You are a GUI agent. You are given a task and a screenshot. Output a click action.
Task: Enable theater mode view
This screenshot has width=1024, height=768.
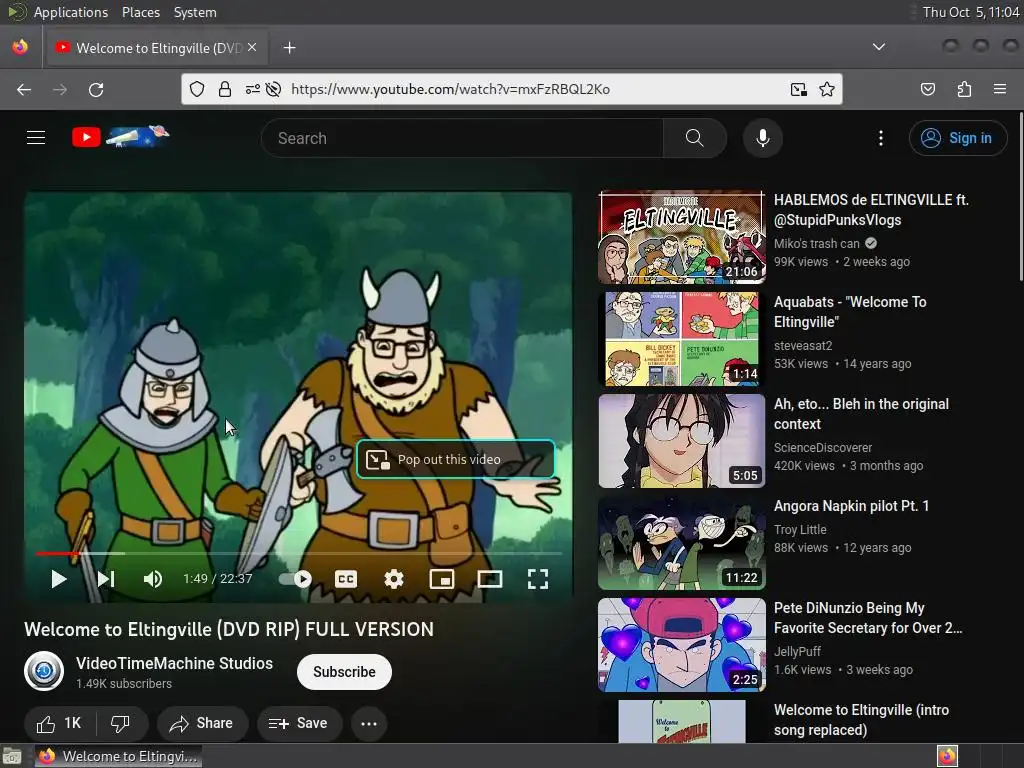[490, 579]
